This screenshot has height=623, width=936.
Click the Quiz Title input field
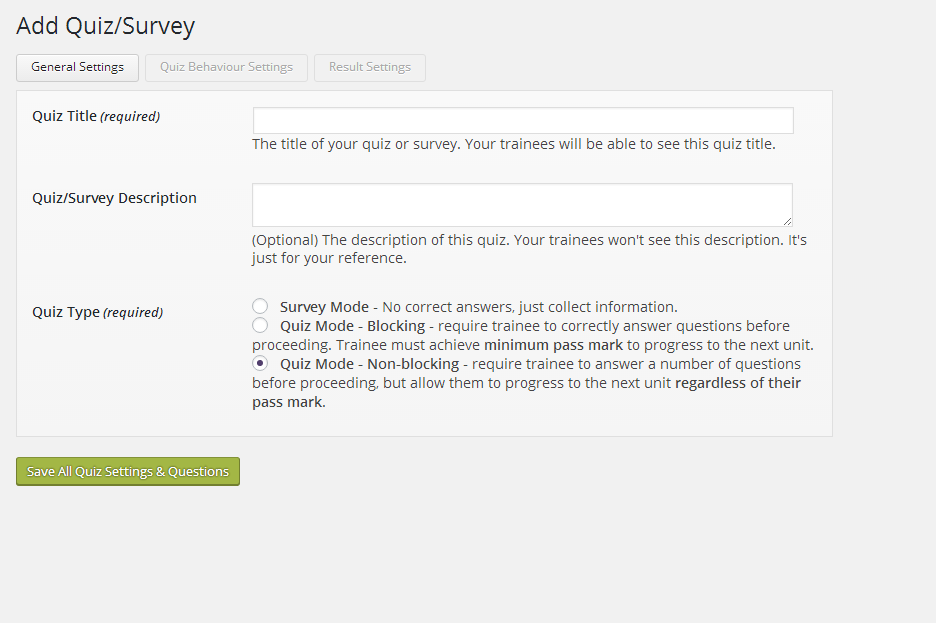point(523,121)
